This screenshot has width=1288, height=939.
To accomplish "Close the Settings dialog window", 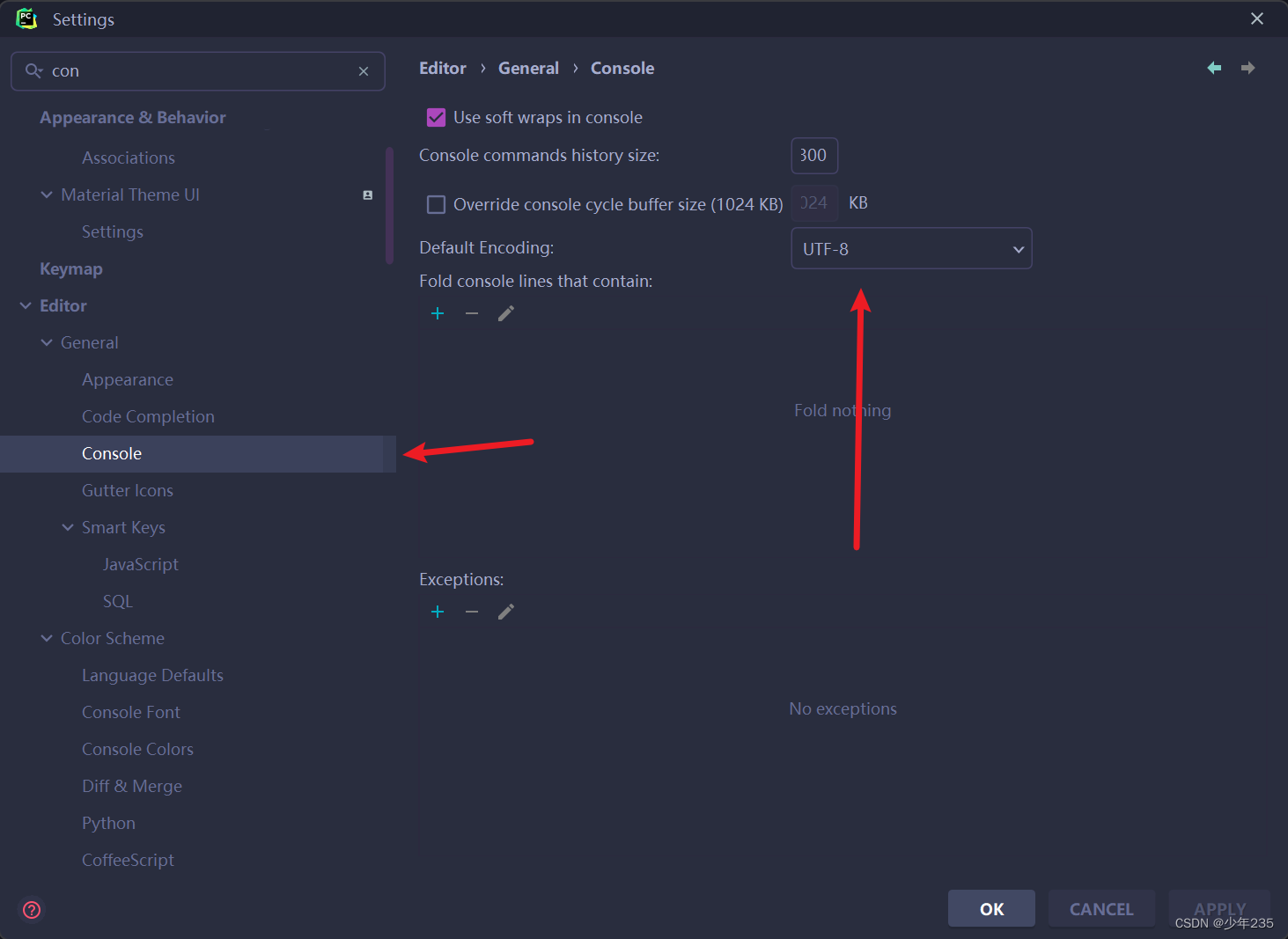I will pos(1257,18).
